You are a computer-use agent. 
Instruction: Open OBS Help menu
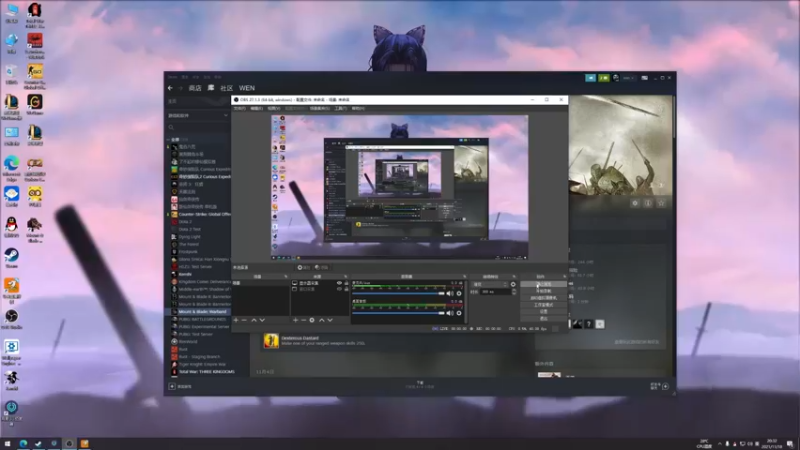358,109
